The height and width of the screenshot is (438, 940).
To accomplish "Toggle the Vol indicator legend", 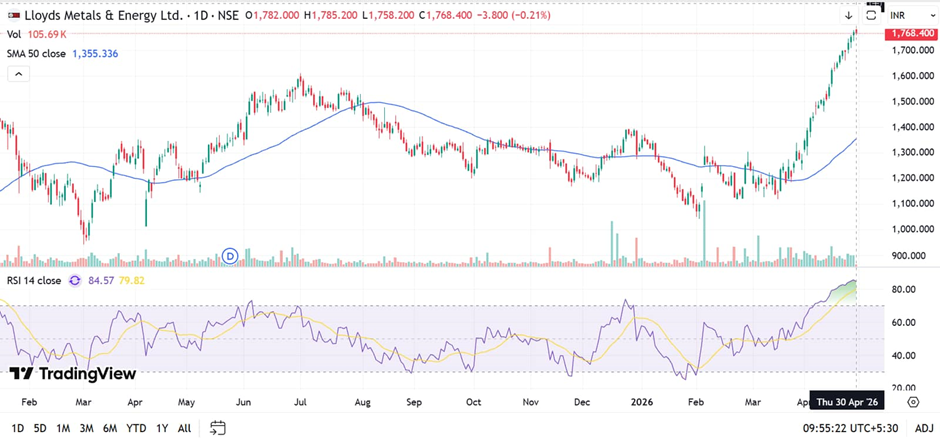I will pyautogui.click(x=15, y=34).
